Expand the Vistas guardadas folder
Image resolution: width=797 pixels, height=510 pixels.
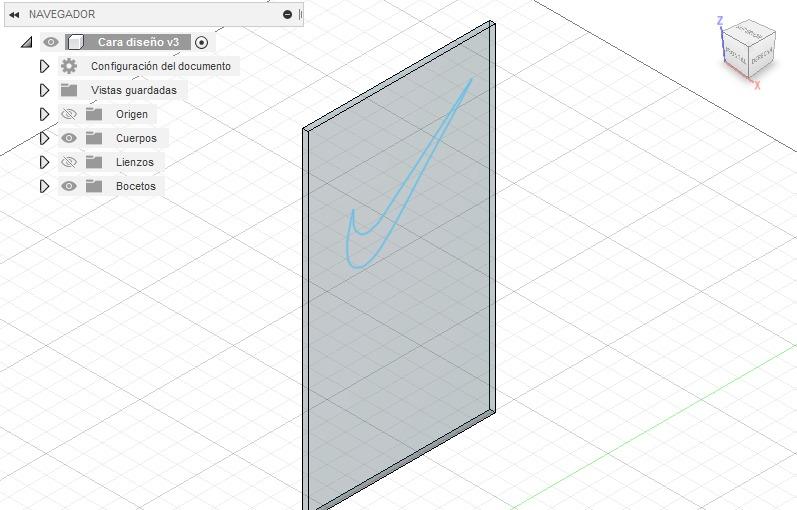pos(44,90)
